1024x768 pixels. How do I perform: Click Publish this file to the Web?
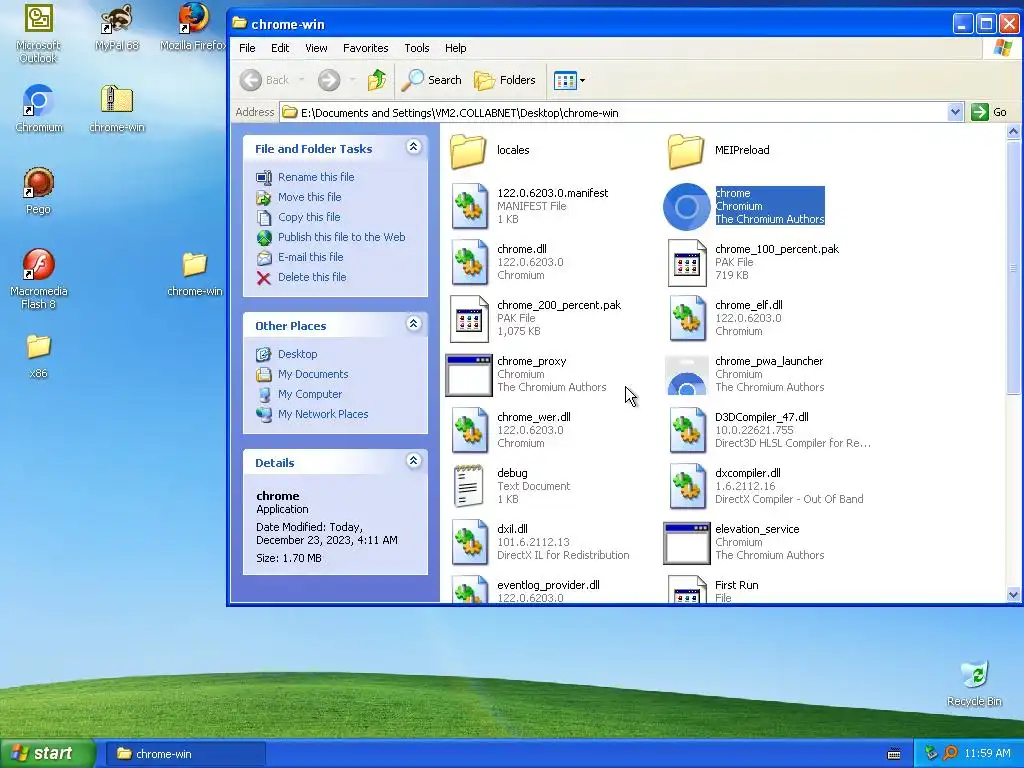click(342, 237)
